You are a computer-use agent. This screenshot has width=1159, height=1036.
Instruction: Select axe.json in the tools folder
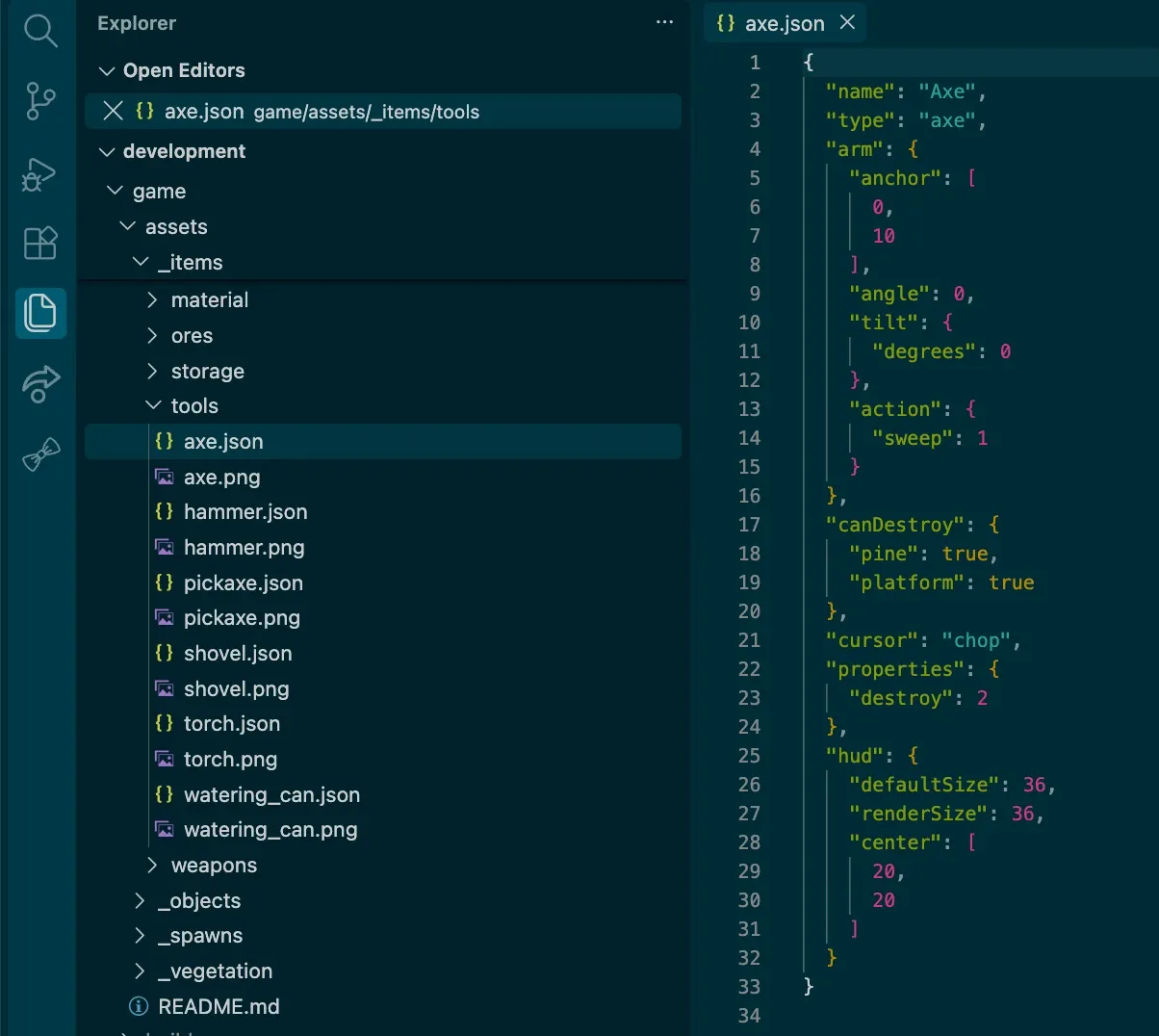[x=383, y=441]
